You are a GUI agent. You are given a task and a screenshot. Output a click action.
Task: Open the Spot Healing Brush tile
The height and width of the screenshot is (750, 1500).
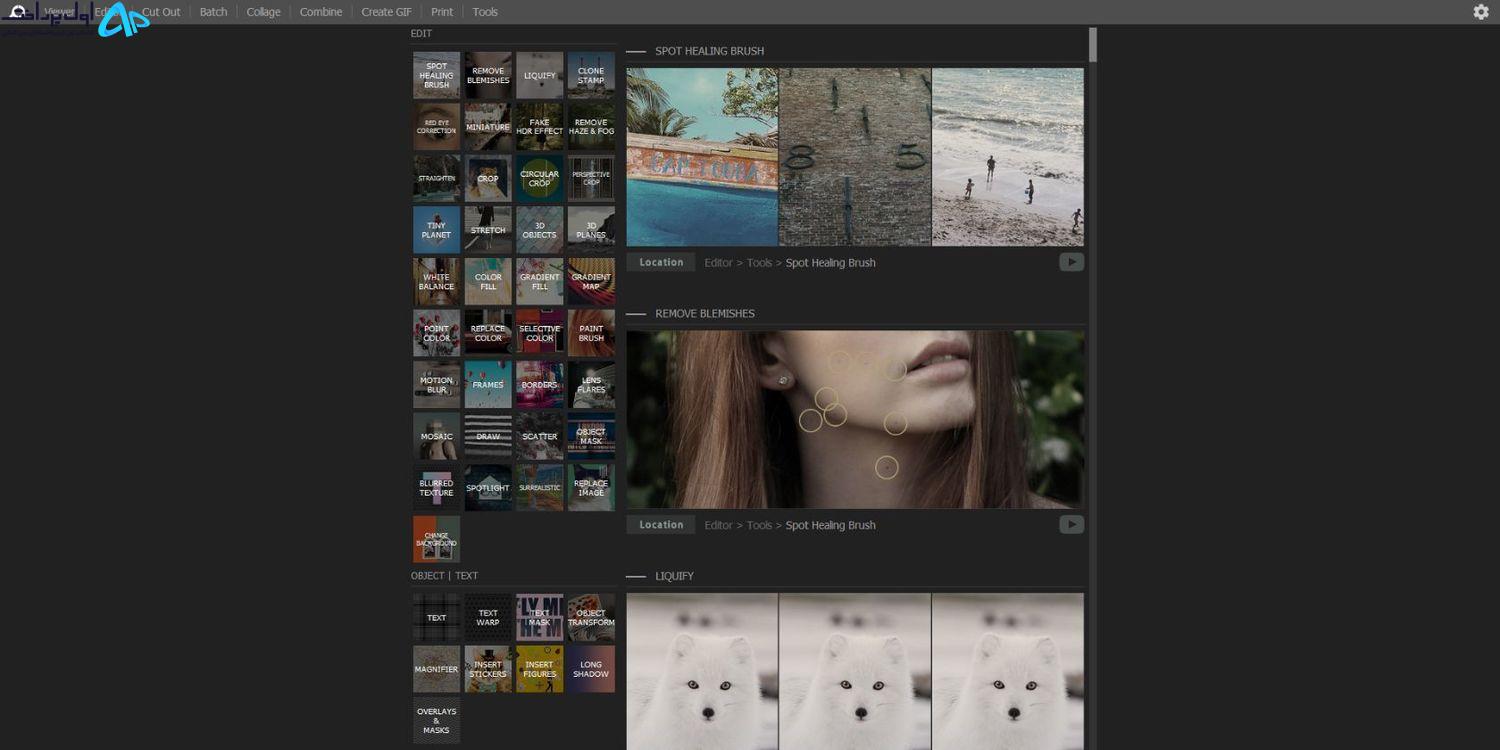(437, 75)
